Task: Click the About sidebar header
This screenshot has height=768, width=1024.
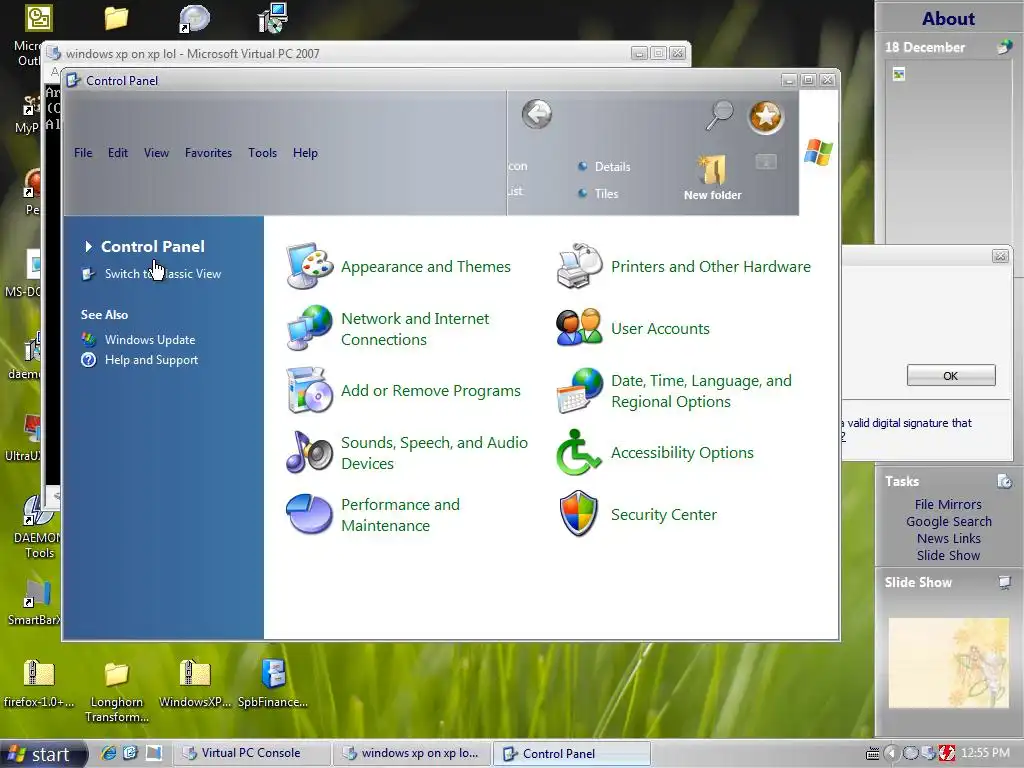Action: [948, 18]
